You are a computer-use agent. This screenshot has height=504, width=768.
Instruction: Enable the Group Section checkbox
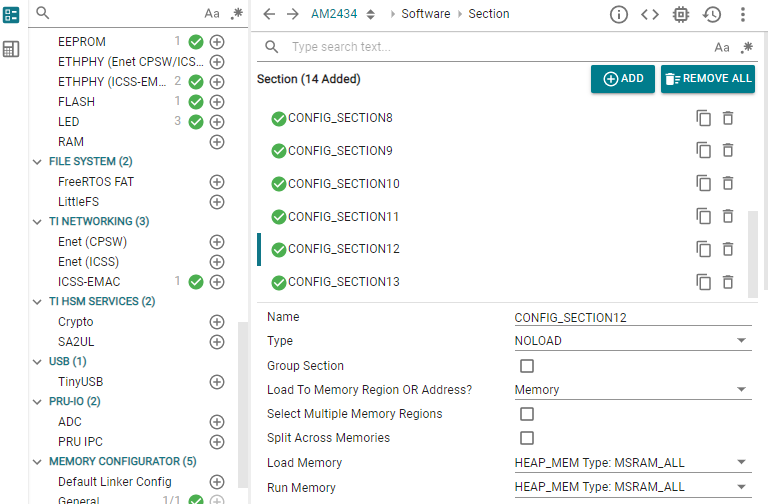pyautogui.click(x=527, y=366)
